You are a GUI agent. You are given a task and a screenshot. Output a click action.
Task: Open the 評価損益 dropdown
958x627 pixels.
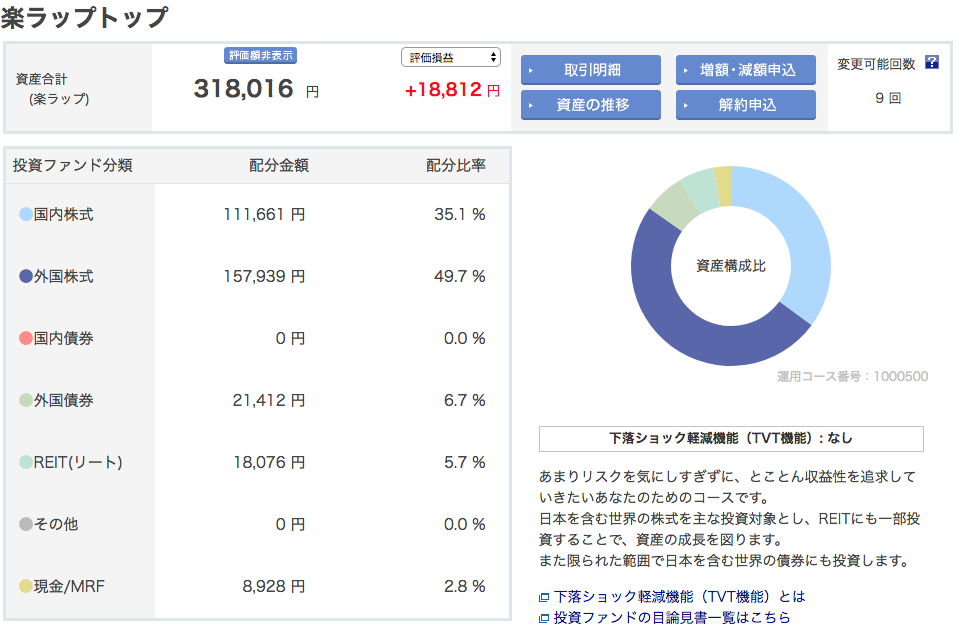coord(451,57)
